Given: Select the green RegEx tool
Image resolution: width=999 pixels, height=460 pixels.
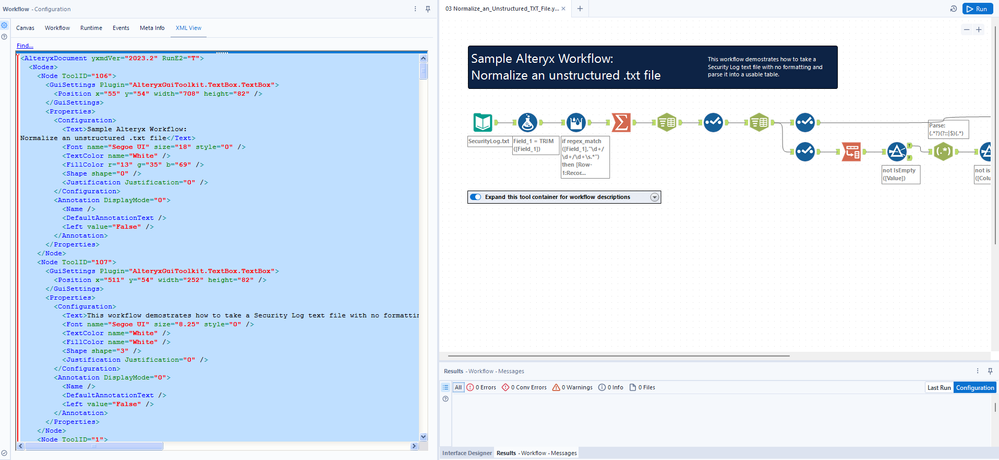Looking at the screenshot, I should click(x=943, y=152).
